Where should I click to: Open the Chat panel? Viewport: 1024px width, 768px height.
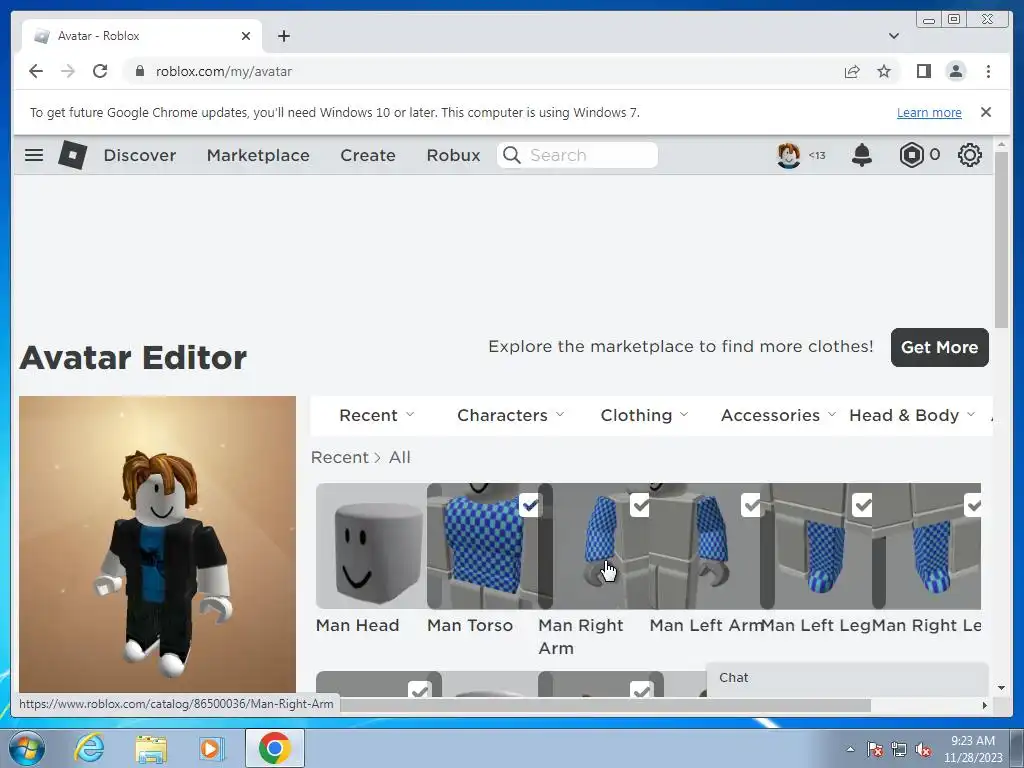[847, 678]
